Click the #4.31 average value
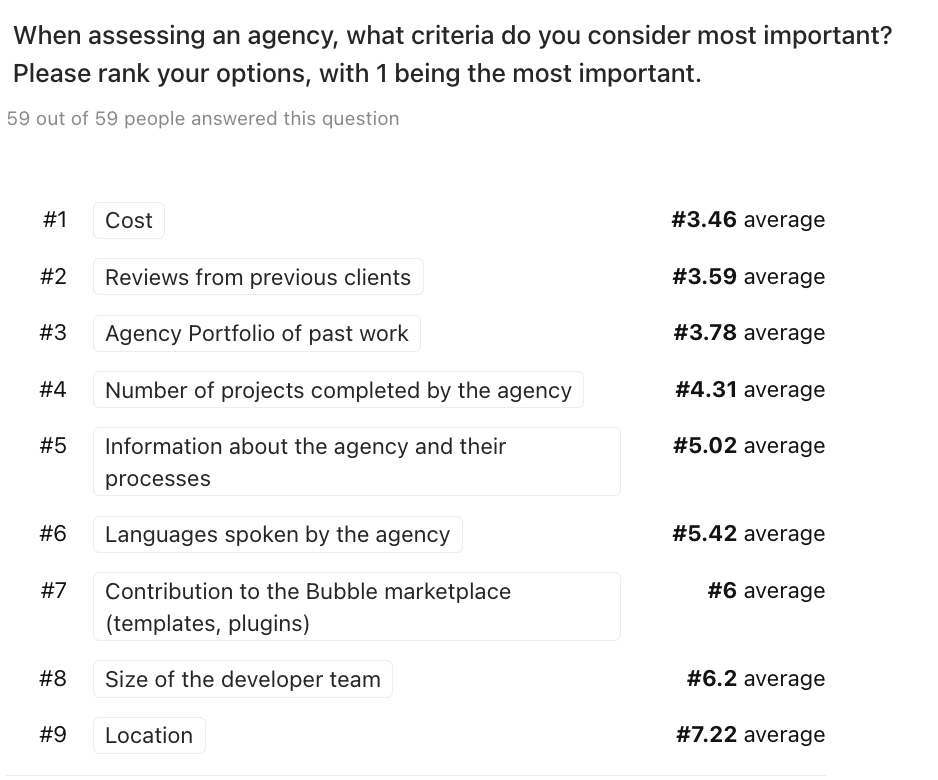938x780 pixels. pos(750,389)
